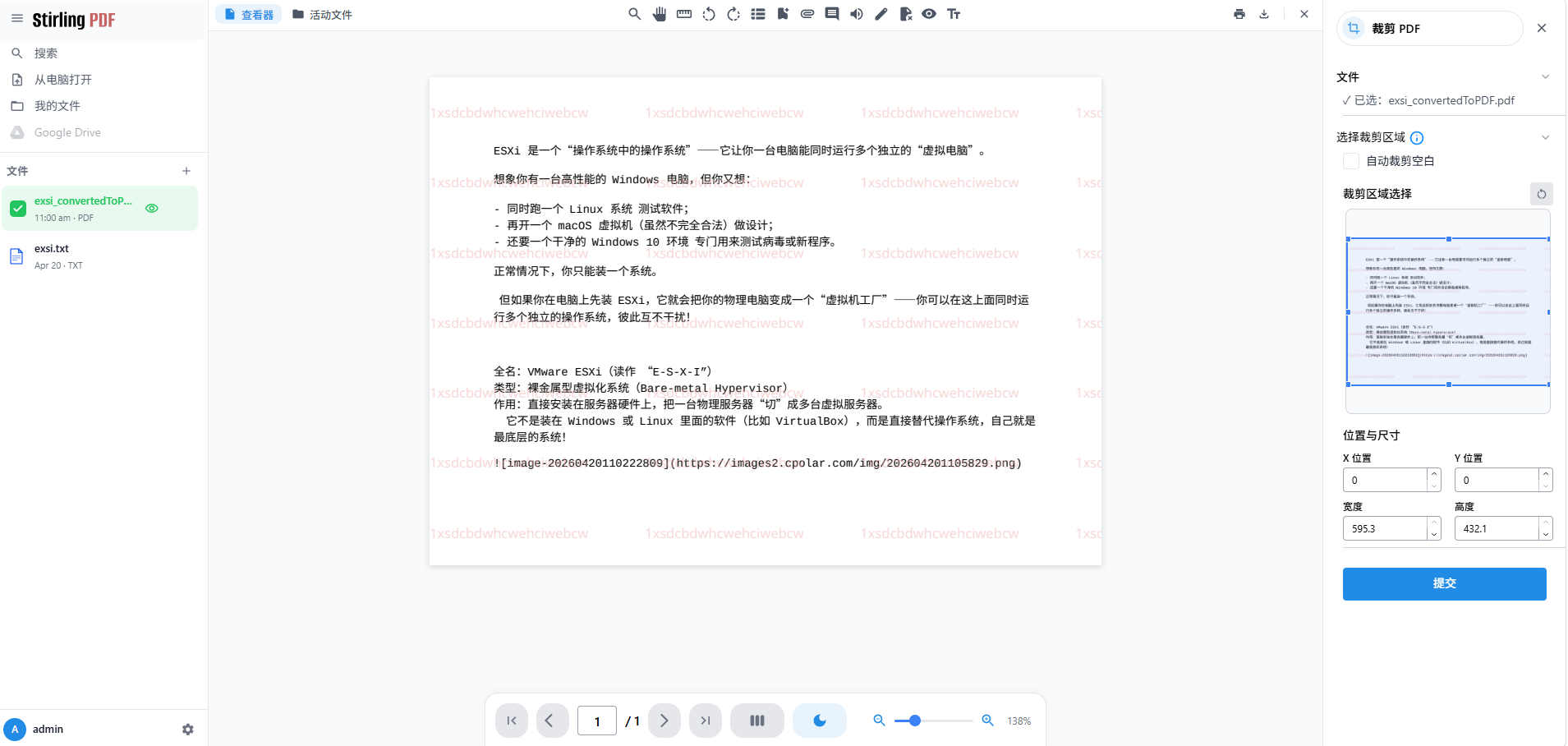Adjust the zoom slider handle
This screenshot has height=746, width=1568.
[915, 721]
